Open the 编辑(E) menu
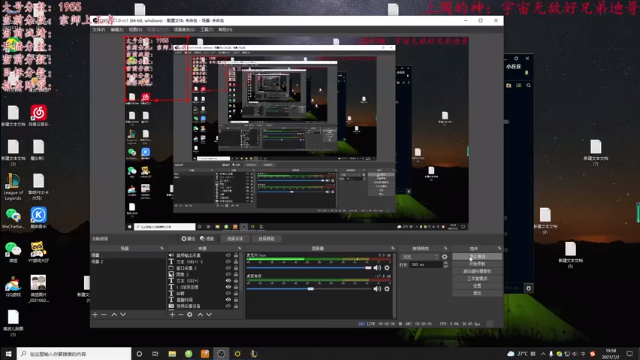Screen dimensions: 640x360 [x=117, y=30]
